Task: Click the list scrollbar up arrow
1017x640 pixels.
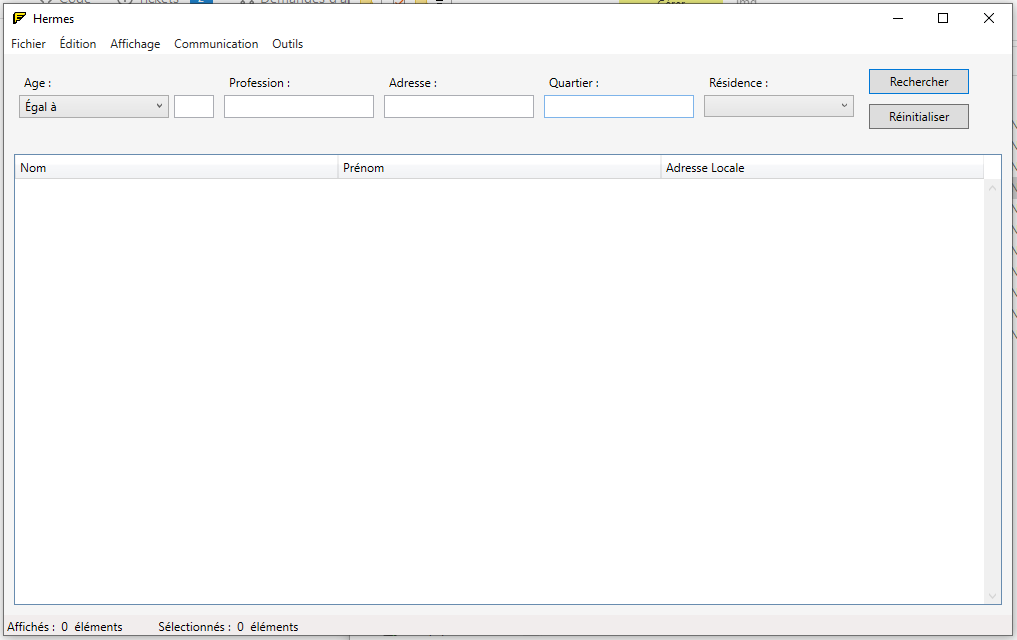Action: 992,188
